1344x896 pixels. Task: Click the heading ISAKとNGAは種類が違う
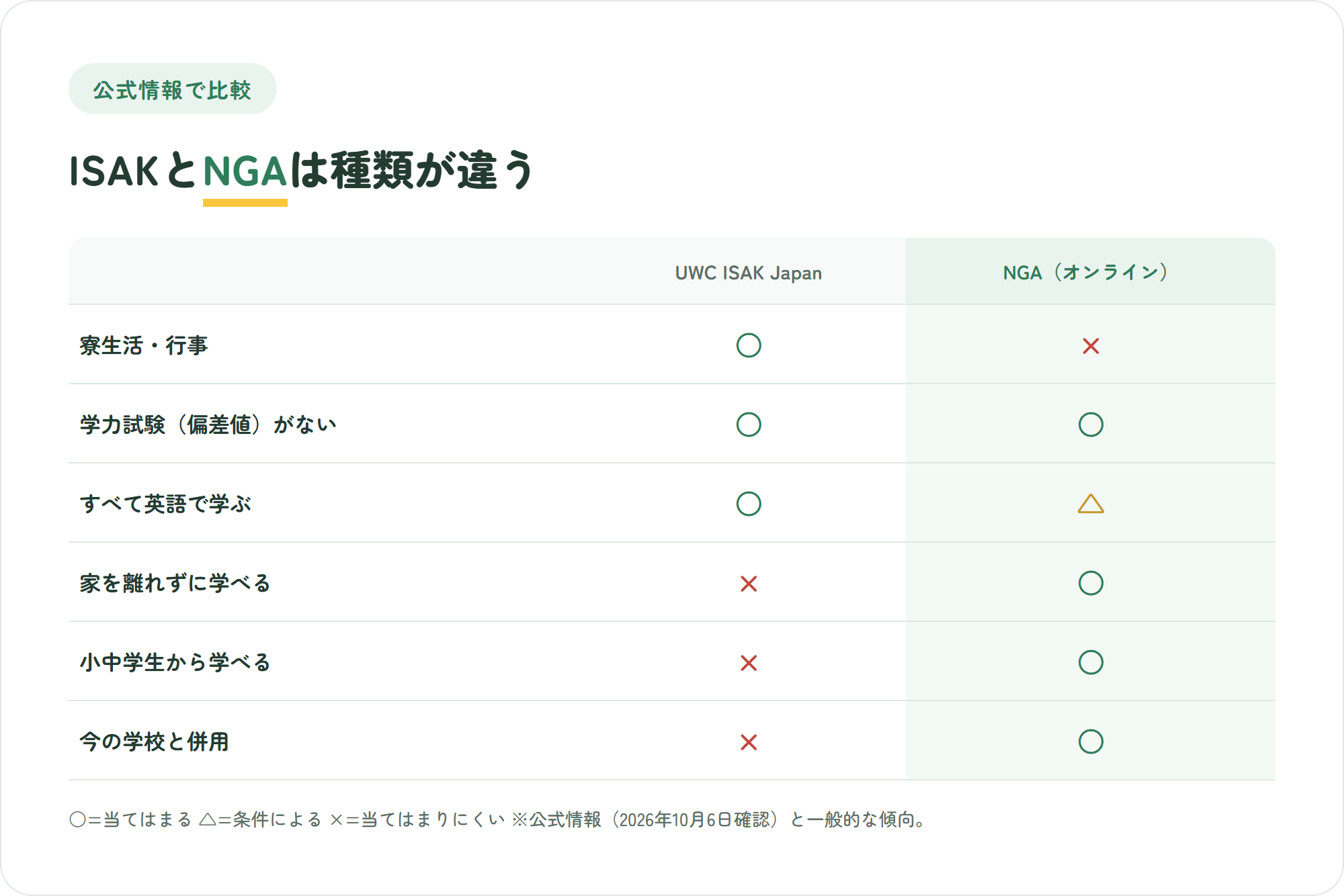301,171
